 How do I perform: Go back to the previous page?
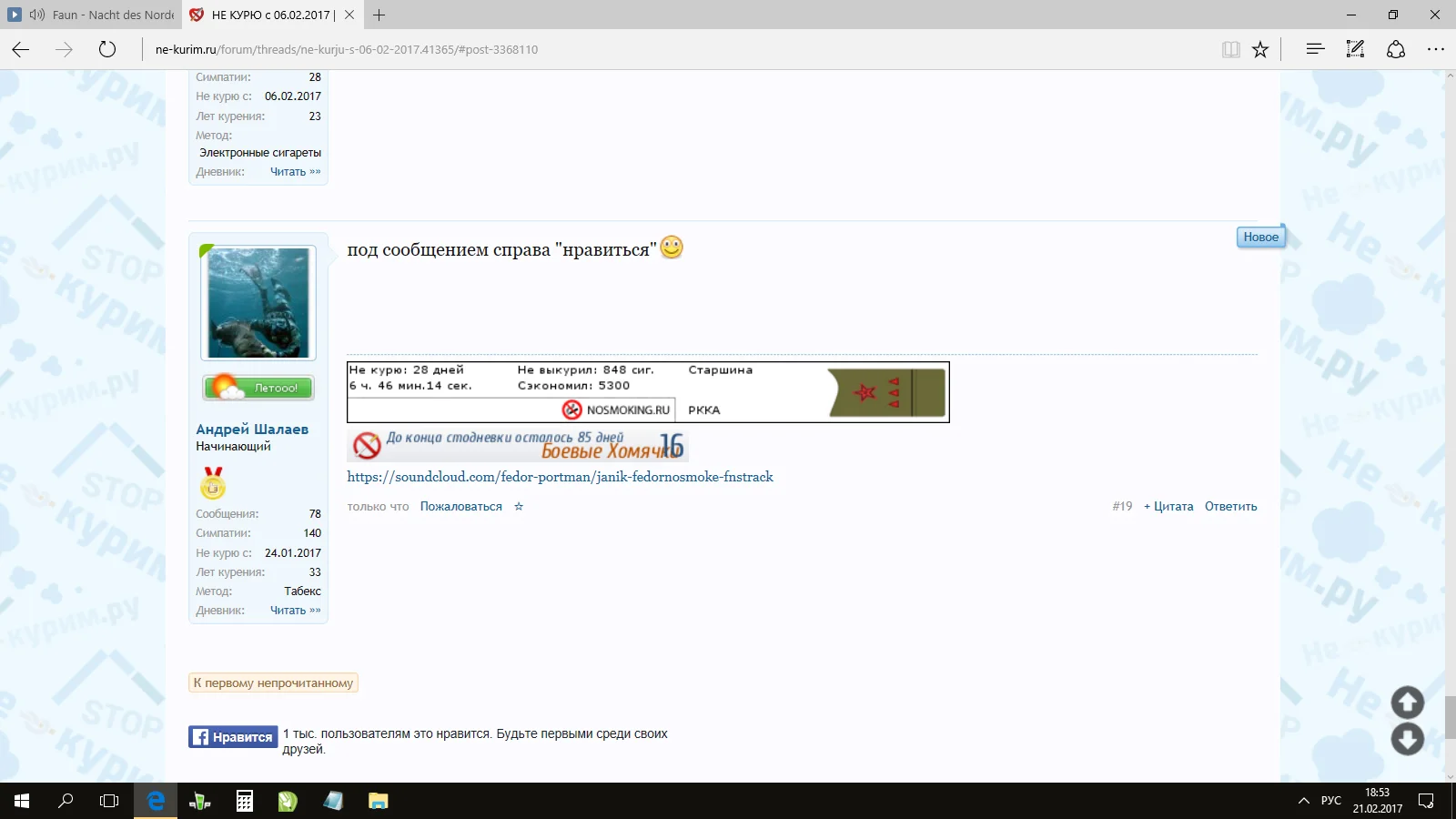click(x=21, y=49)
